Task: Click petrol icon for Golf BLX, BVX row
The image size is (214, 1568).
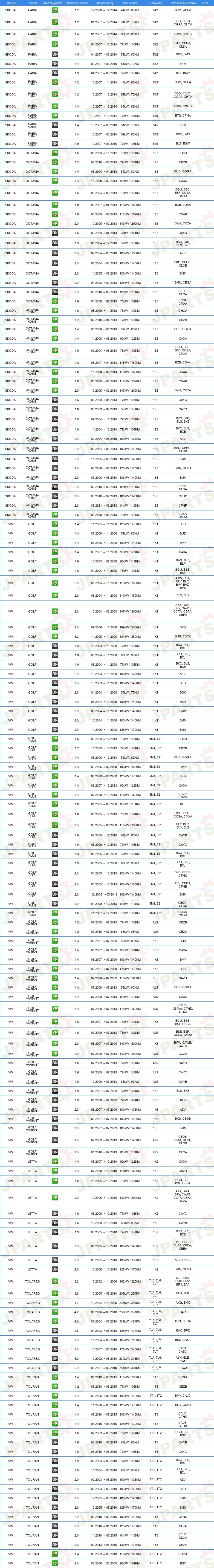Action: 55,595
